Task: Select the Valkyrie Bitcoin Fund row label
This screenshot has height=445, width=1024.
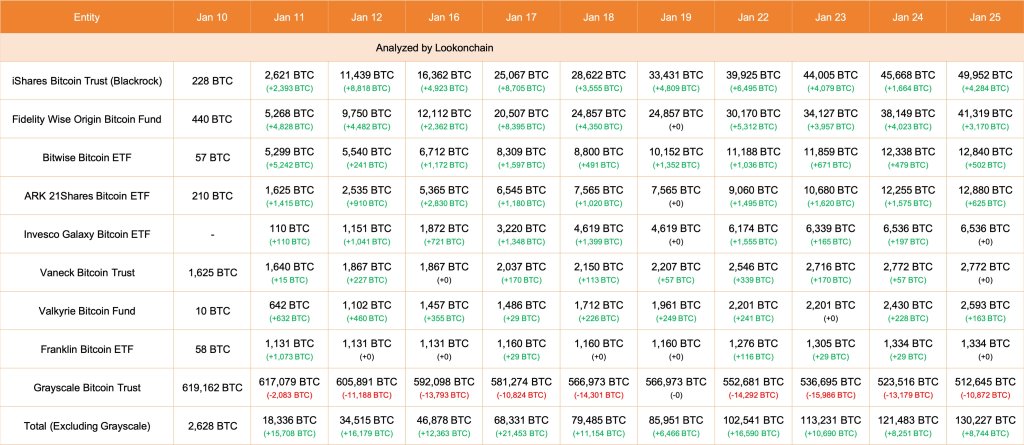Action: click(87, 310)
